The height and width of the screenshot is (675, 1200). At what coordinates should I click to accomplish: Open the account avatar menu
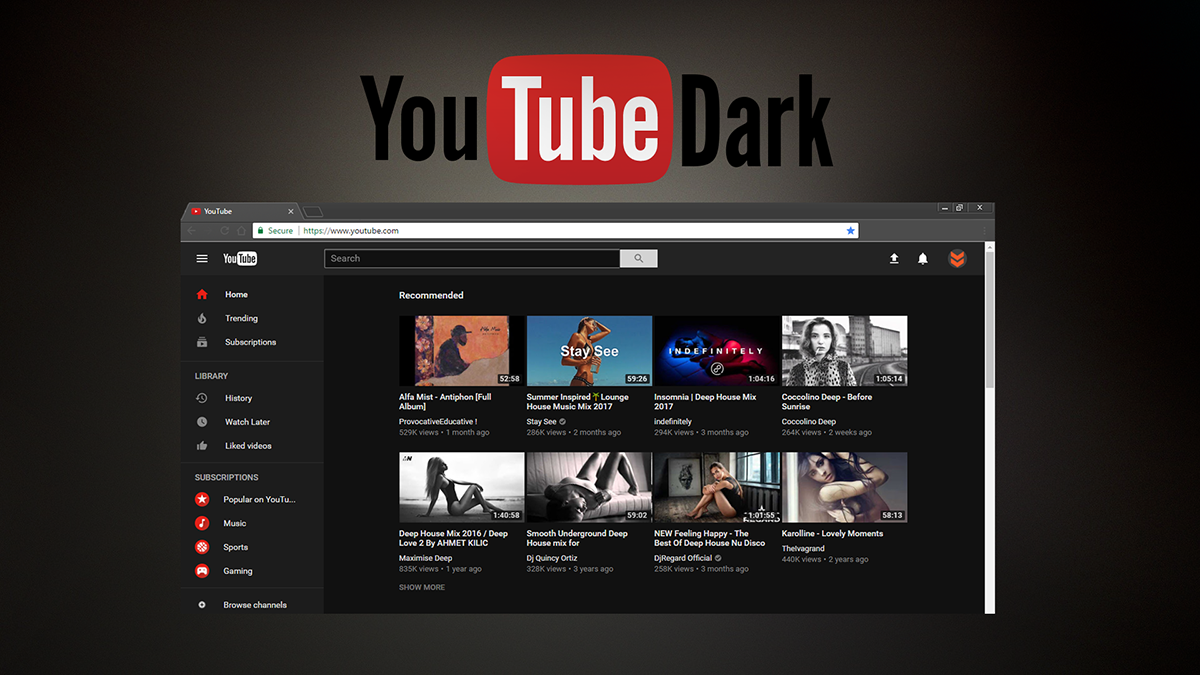[x=958, y=258]
